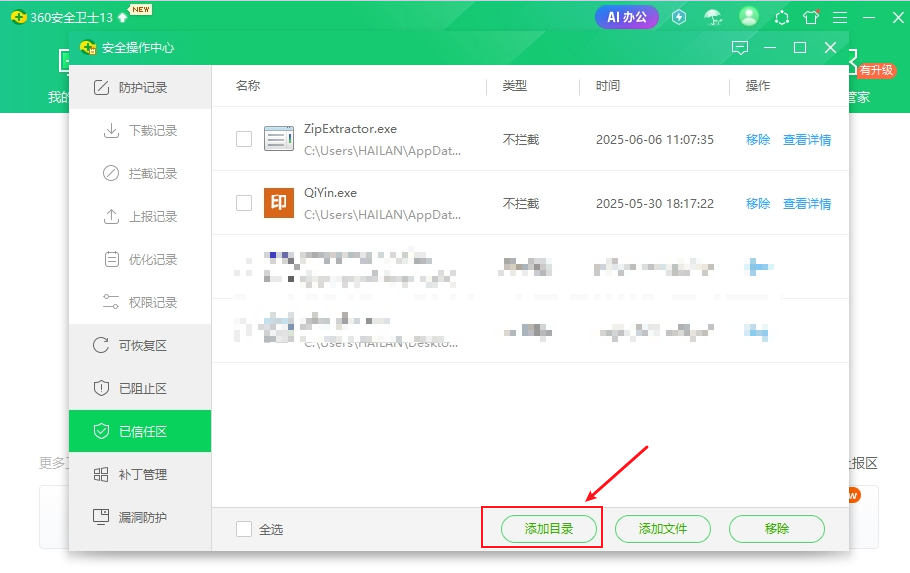The image size is (910, 573).
Task: Click 移除 link for ZipExtractor.exe
Action: [x=758, y=139]
